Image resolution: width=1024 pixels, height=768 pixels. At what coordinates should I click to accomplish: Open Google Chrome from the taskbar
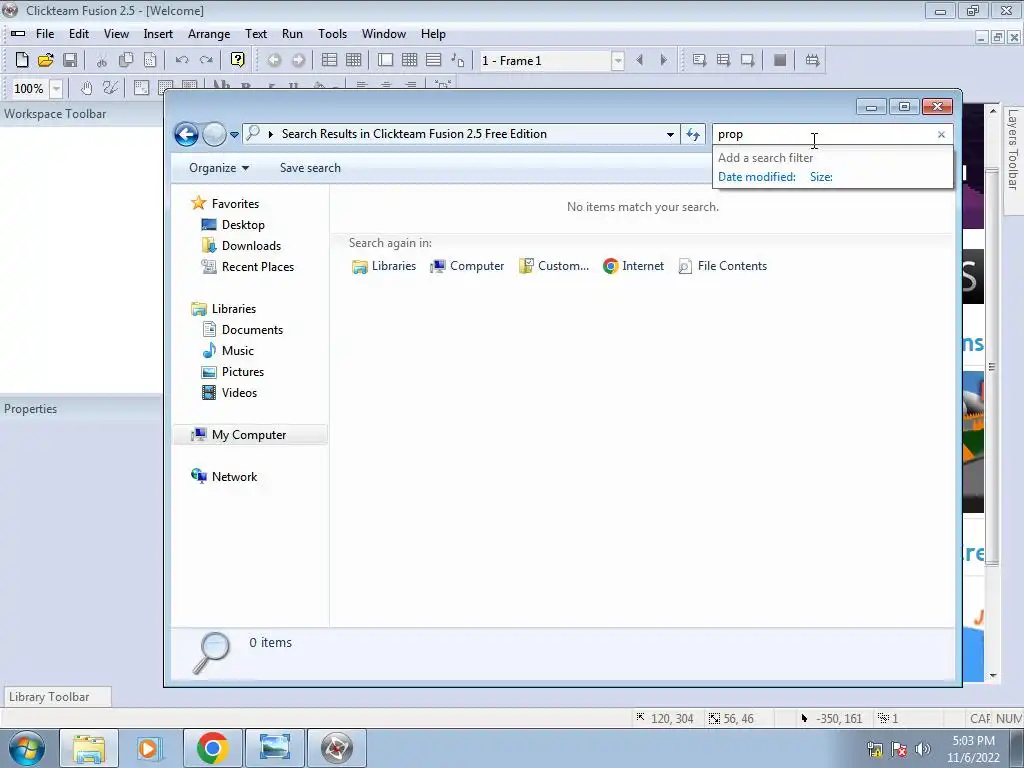coord(212,748)
